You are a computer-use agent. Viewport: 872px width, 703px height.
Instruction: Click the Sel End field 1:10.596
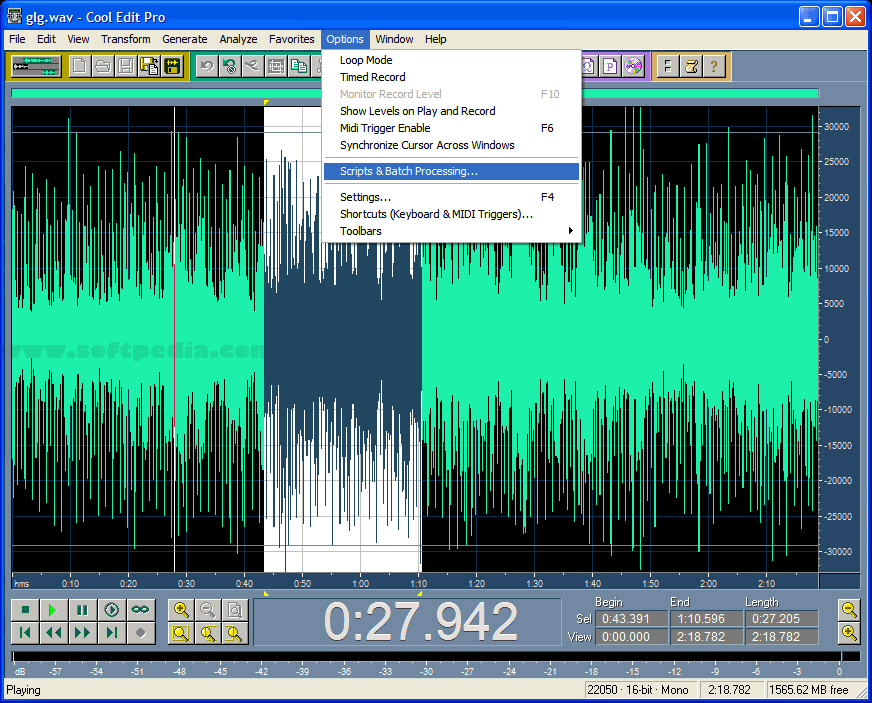(x=706, y=618)
